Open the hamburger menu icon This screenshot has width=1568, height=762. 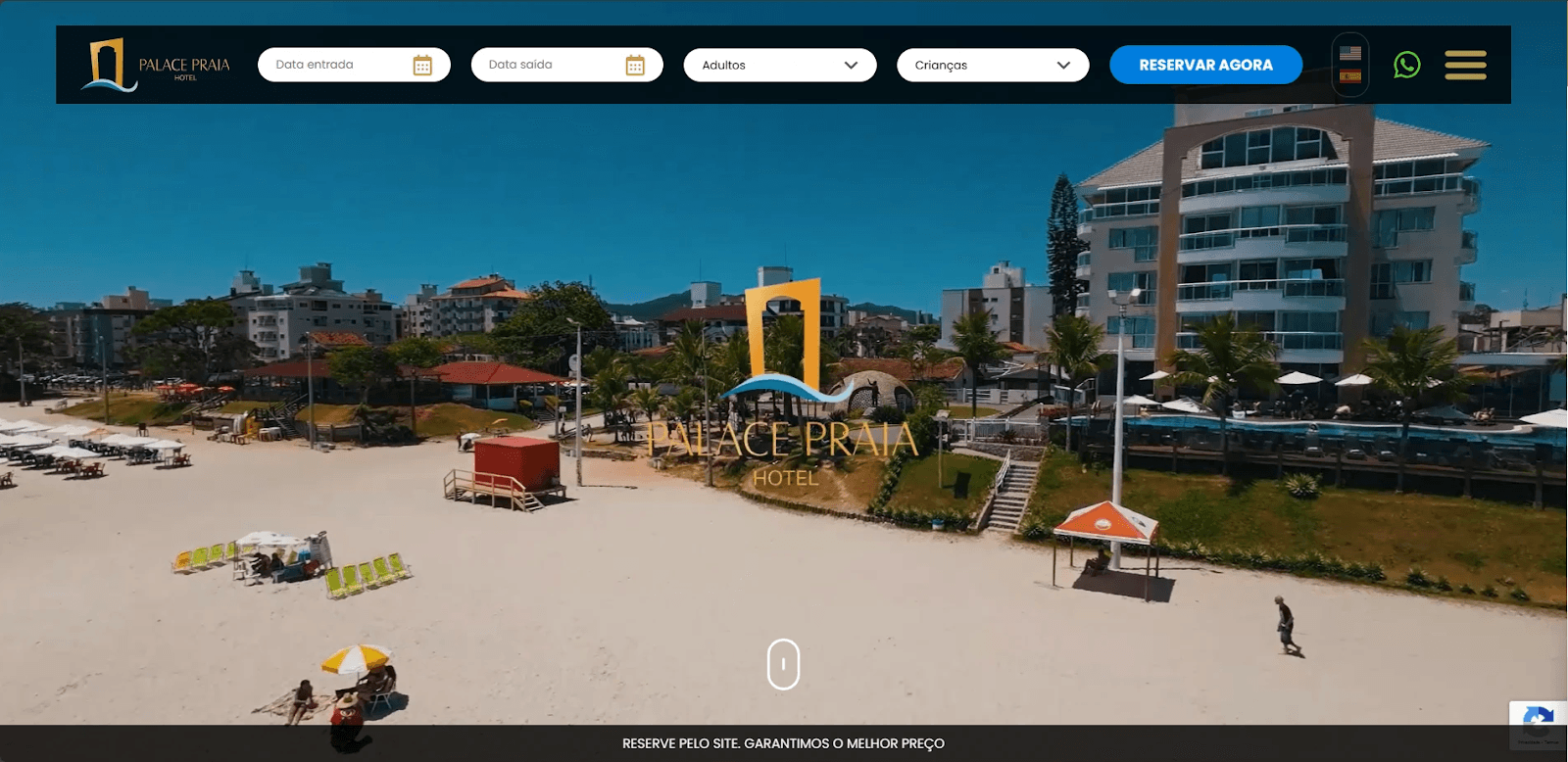click(1465, 65)
